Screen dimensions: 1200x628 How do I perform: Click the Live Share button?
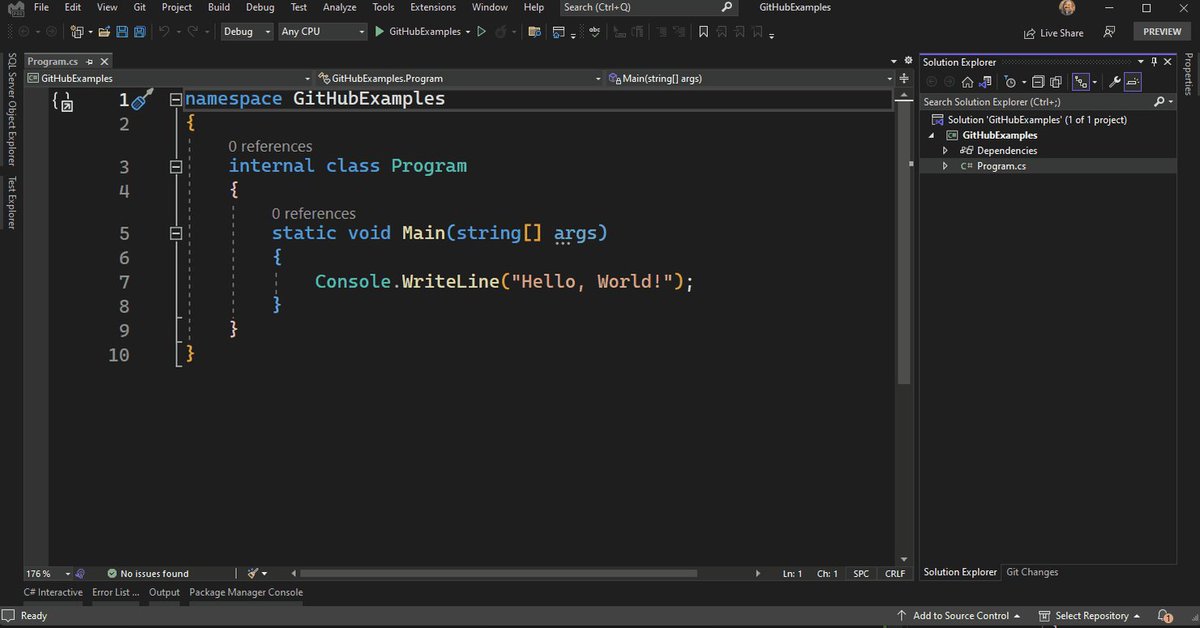point(1053,32)
